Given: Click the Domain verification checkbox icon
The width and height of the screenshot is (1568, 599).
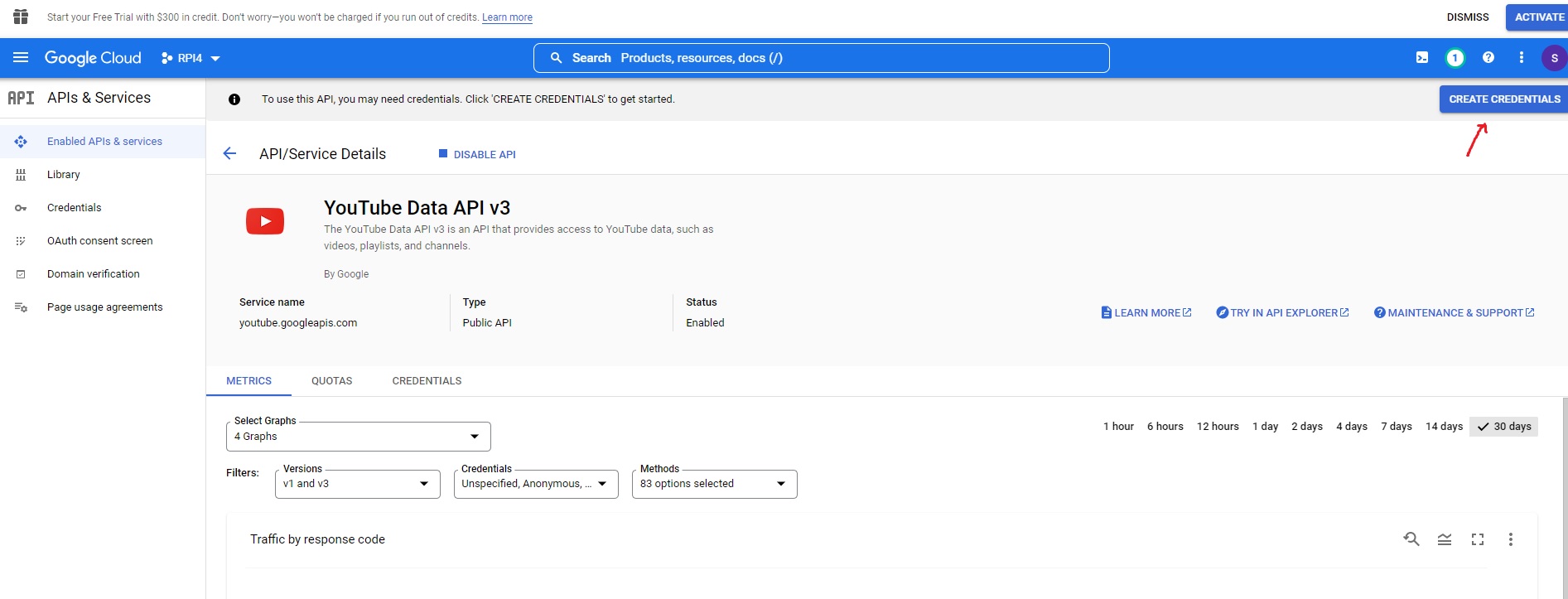Looking at the screenshot, I should (21, 274).
